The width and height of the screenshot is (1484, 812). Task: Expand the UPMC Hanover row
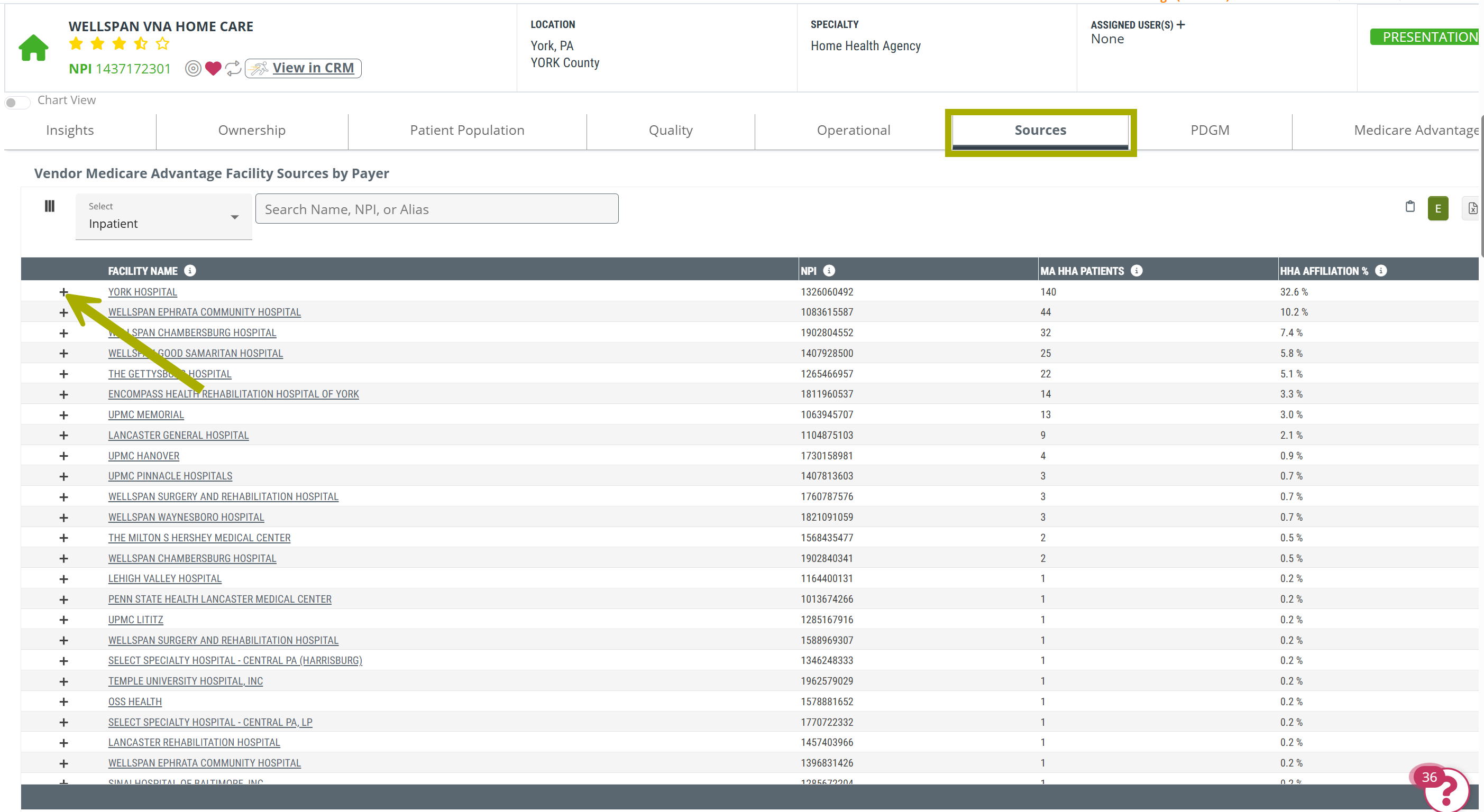[64, 456]
